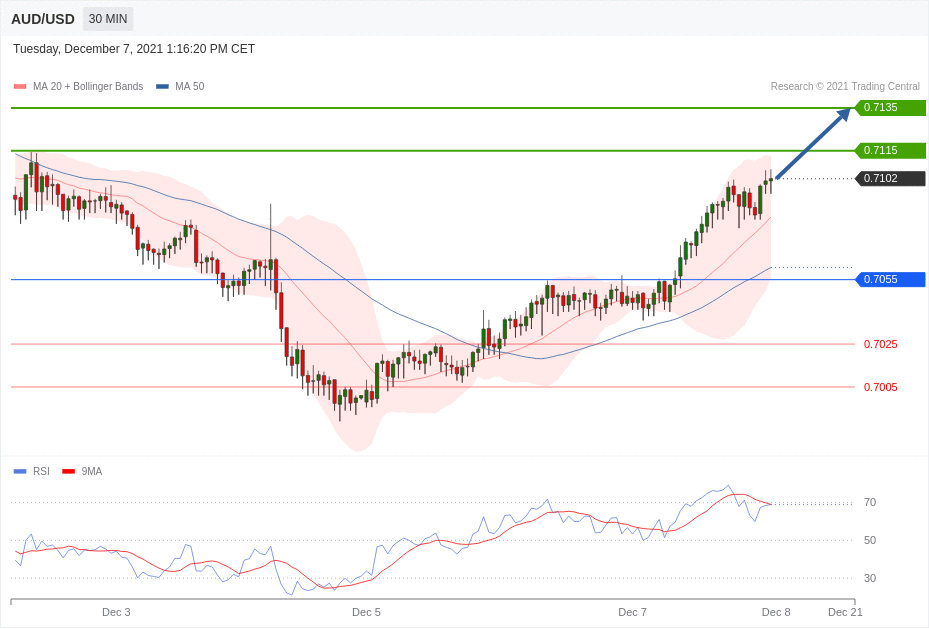Toggle the 9MA legend swatch
Screen dimensions: 929x629
click(69, 471)
